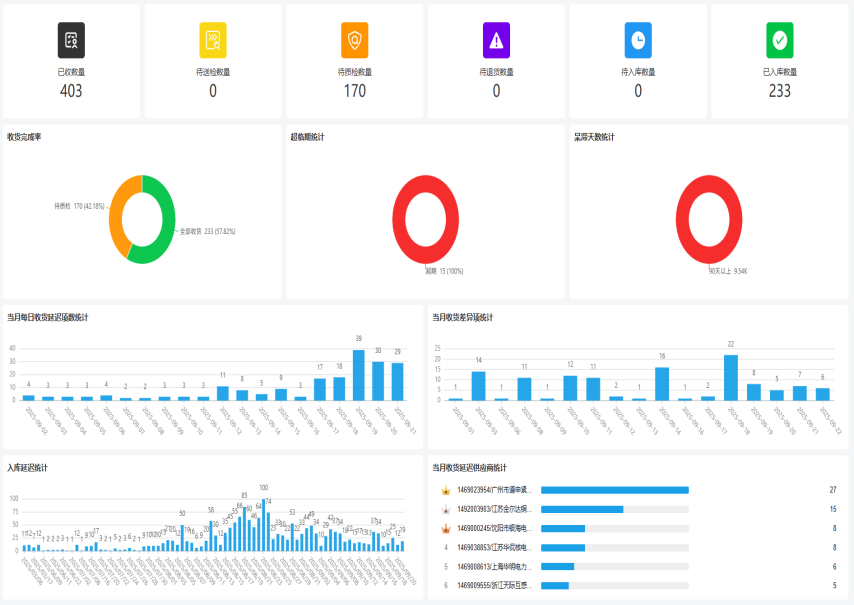Screen dimensions: 854x605
Task: Click the yellow 待送检数量 icon
Action: click(213, 40)
